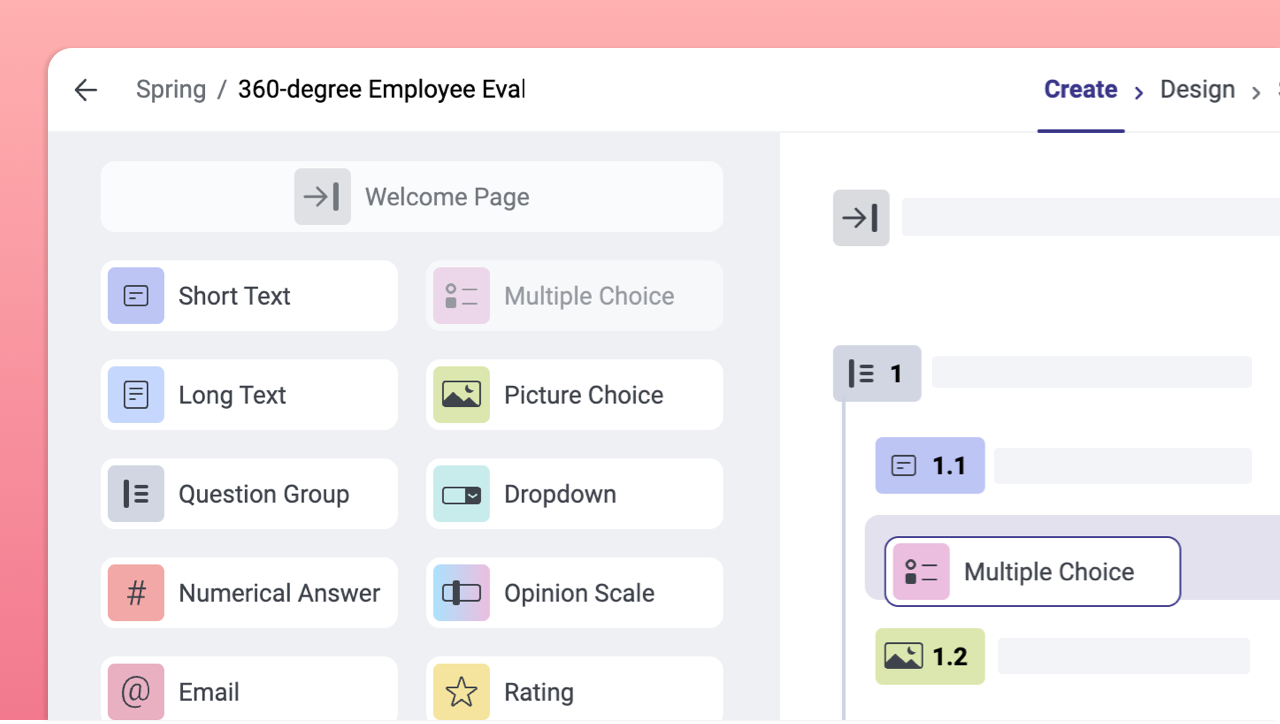
Task: Click the Rating star icon
Action: click(461, 691)
